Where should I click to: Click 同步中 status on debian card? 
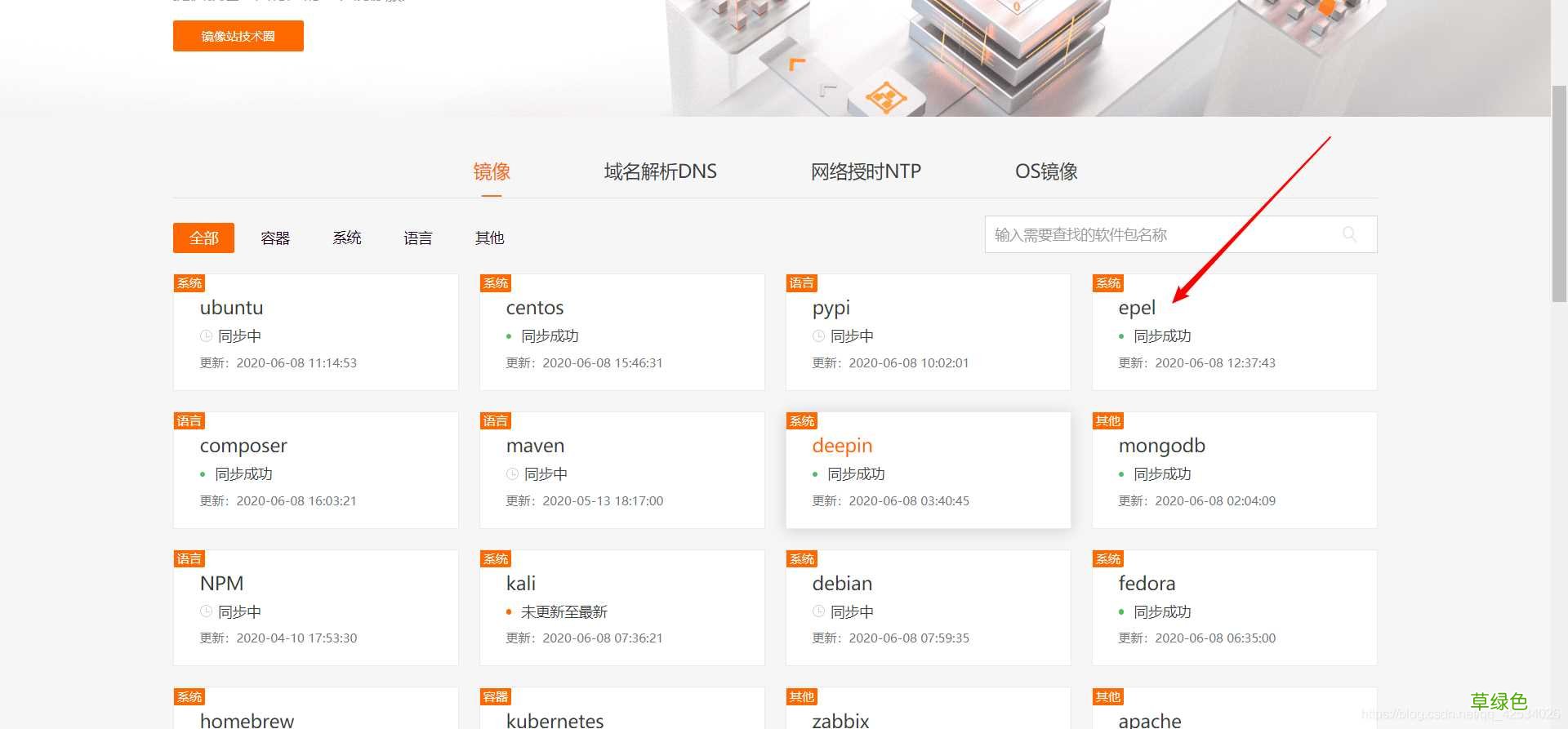(852, 612)
